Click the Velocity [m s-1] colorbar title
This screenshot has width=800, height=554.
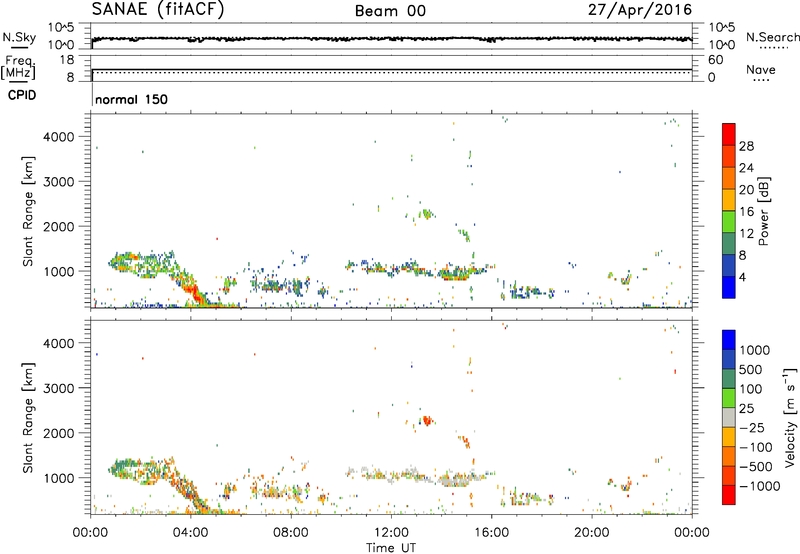click(790, 417)
